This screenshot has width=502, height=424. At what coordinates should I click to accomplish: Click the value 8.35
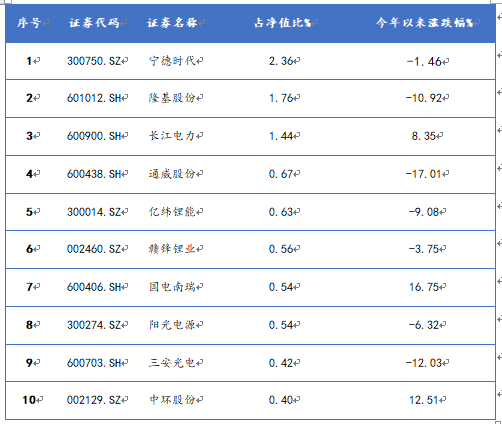point(424,136)
